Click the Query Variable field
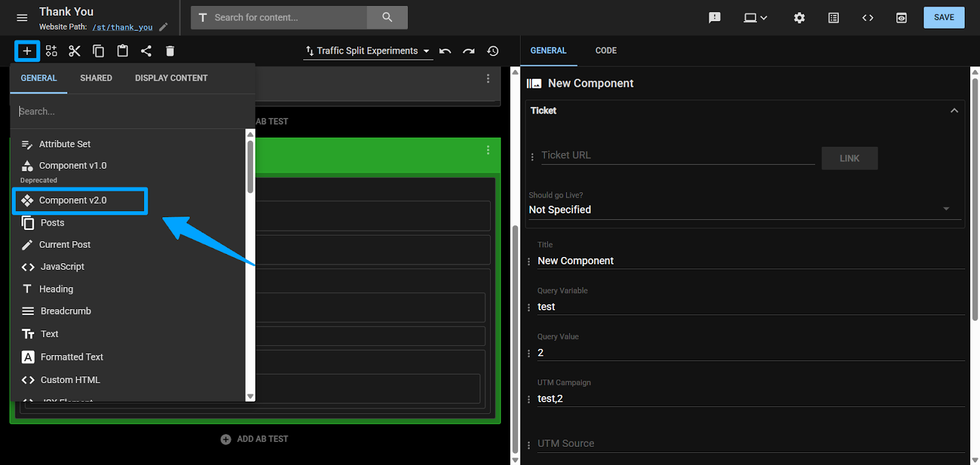 click(751, 307)
